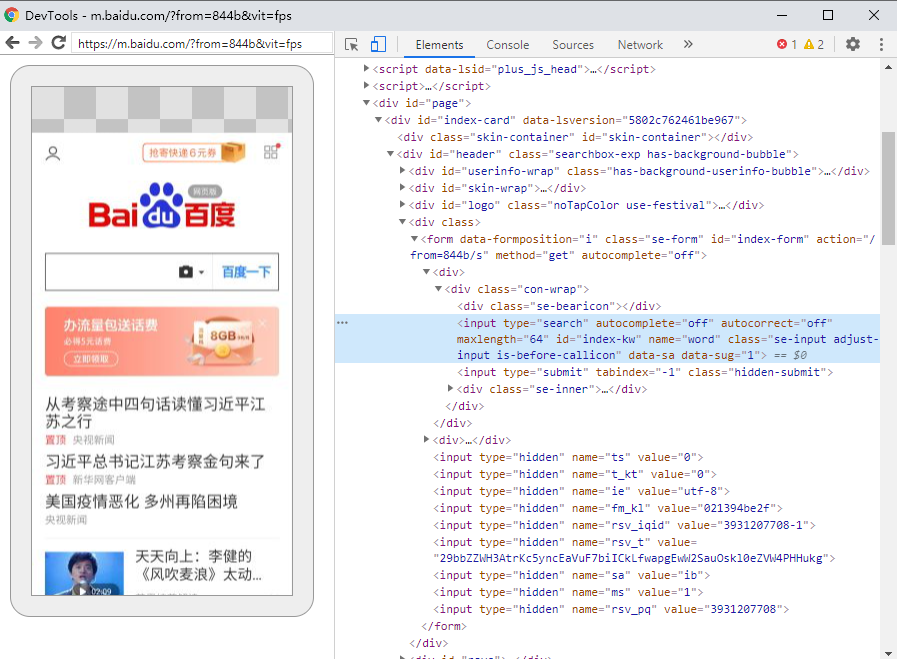Screen dimensions: 897x659
Task: Maximize the DevTools window
Action: pos(828,15)
